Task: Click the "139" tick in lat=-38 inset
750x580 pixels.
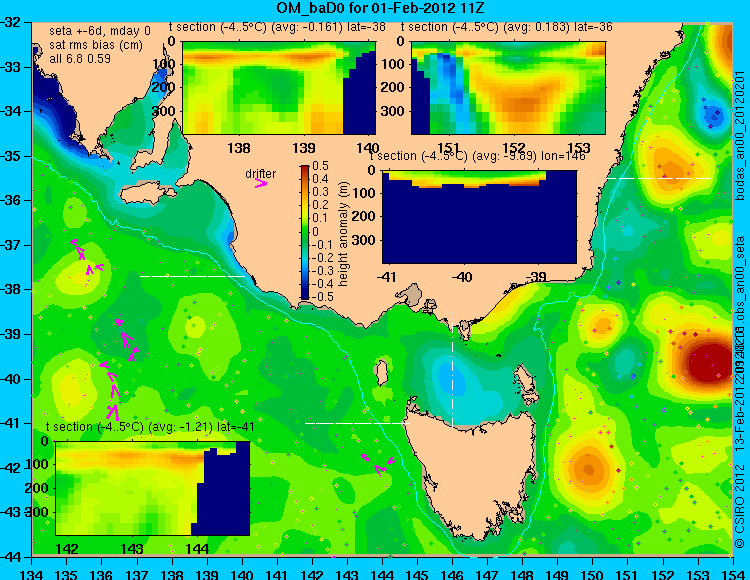Action: 304,148
